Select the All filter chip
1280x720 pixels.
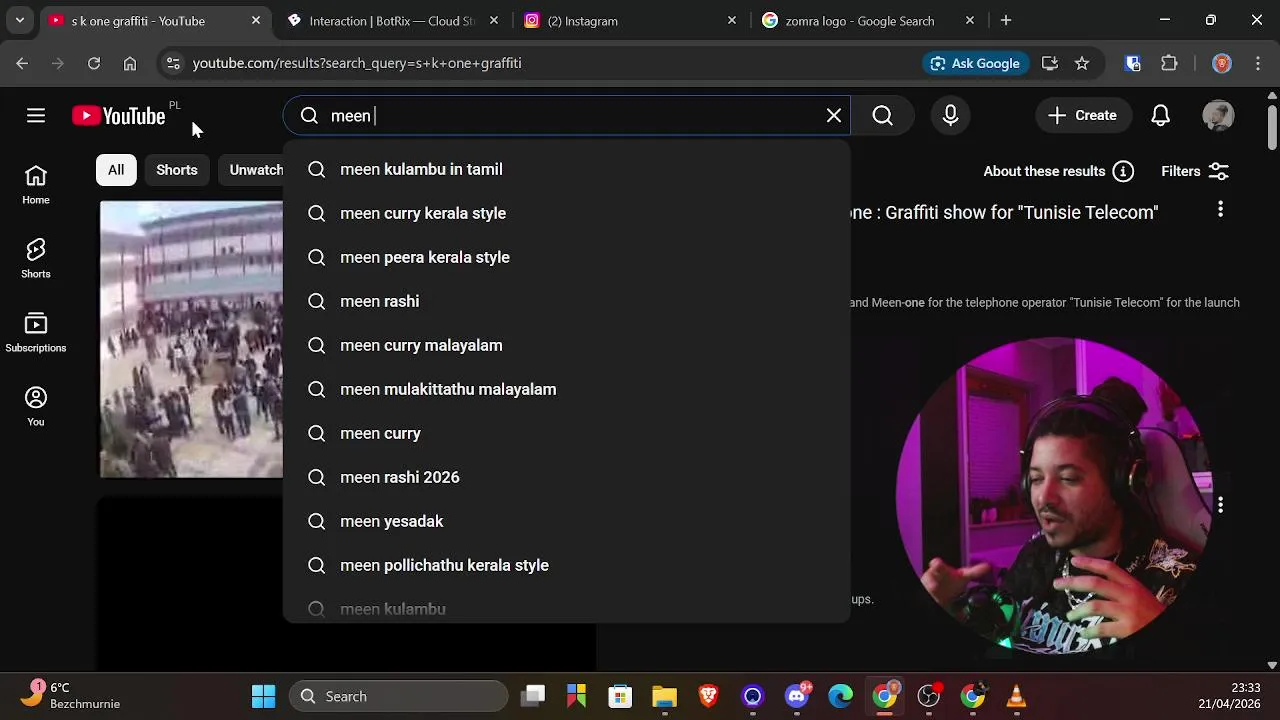pyautogui.click(x=116, y=170)
